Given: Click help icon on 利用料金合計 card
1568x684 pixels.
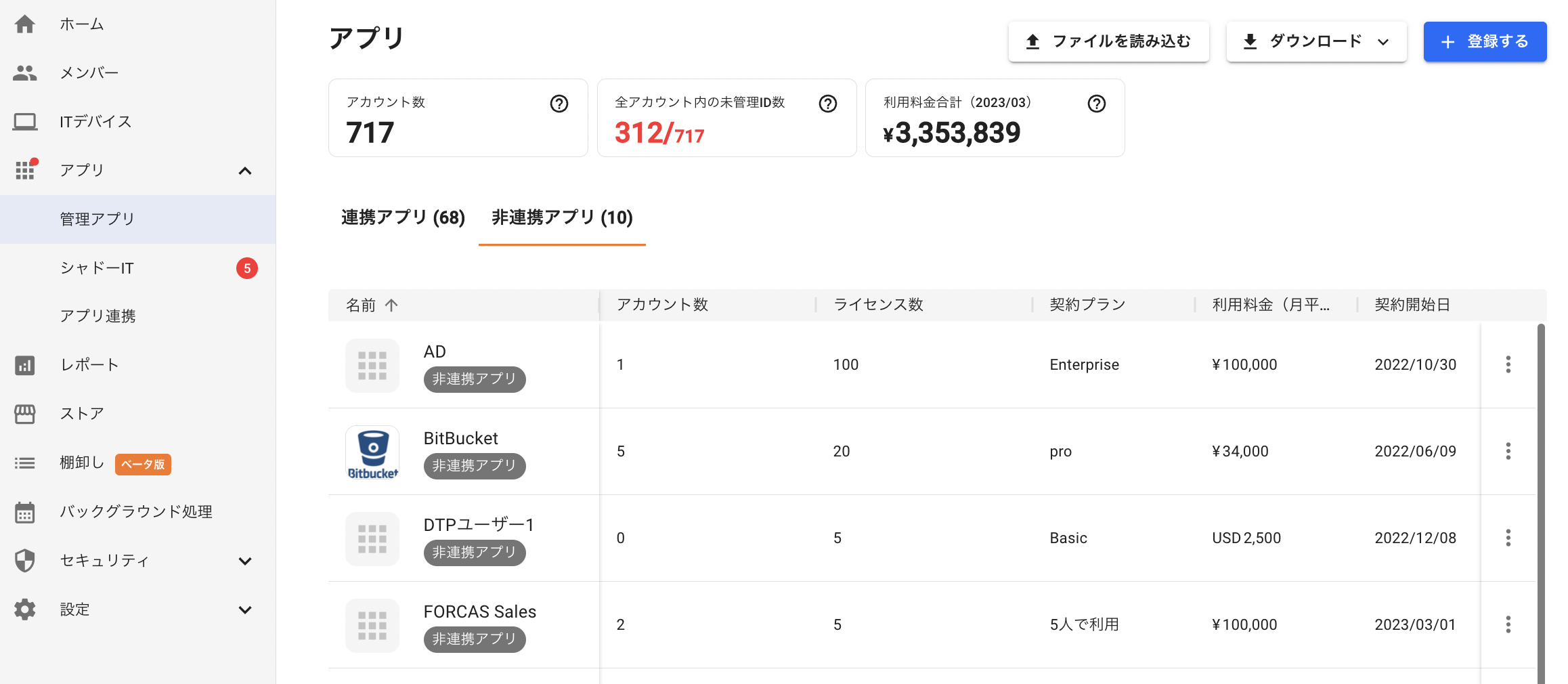Looking at the screenshot, I should (1096, 104).
